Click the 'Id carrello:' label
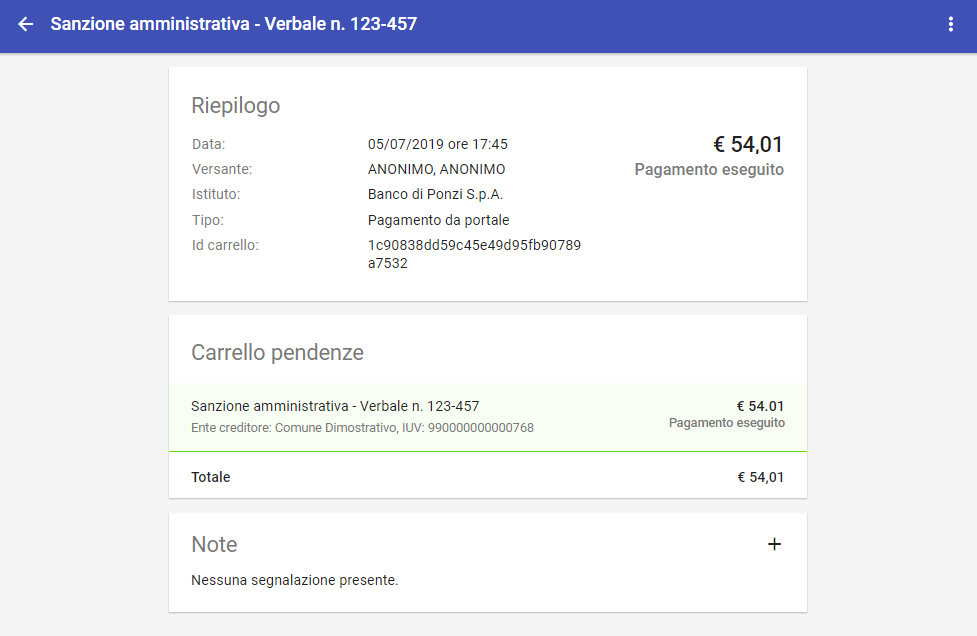 click(x=225, y=245)
